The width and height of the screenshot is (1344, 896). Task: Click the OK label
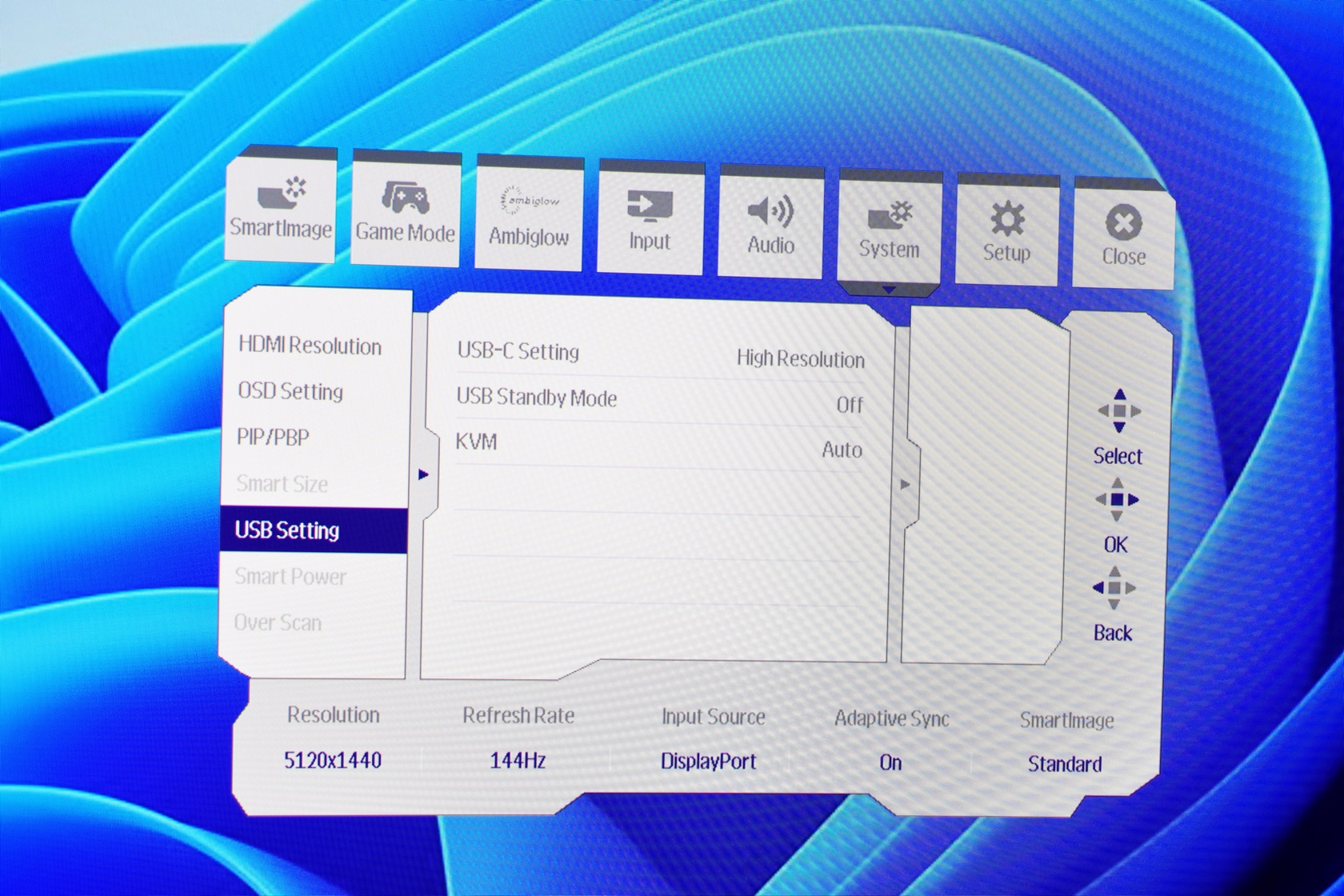(1115, 545)
